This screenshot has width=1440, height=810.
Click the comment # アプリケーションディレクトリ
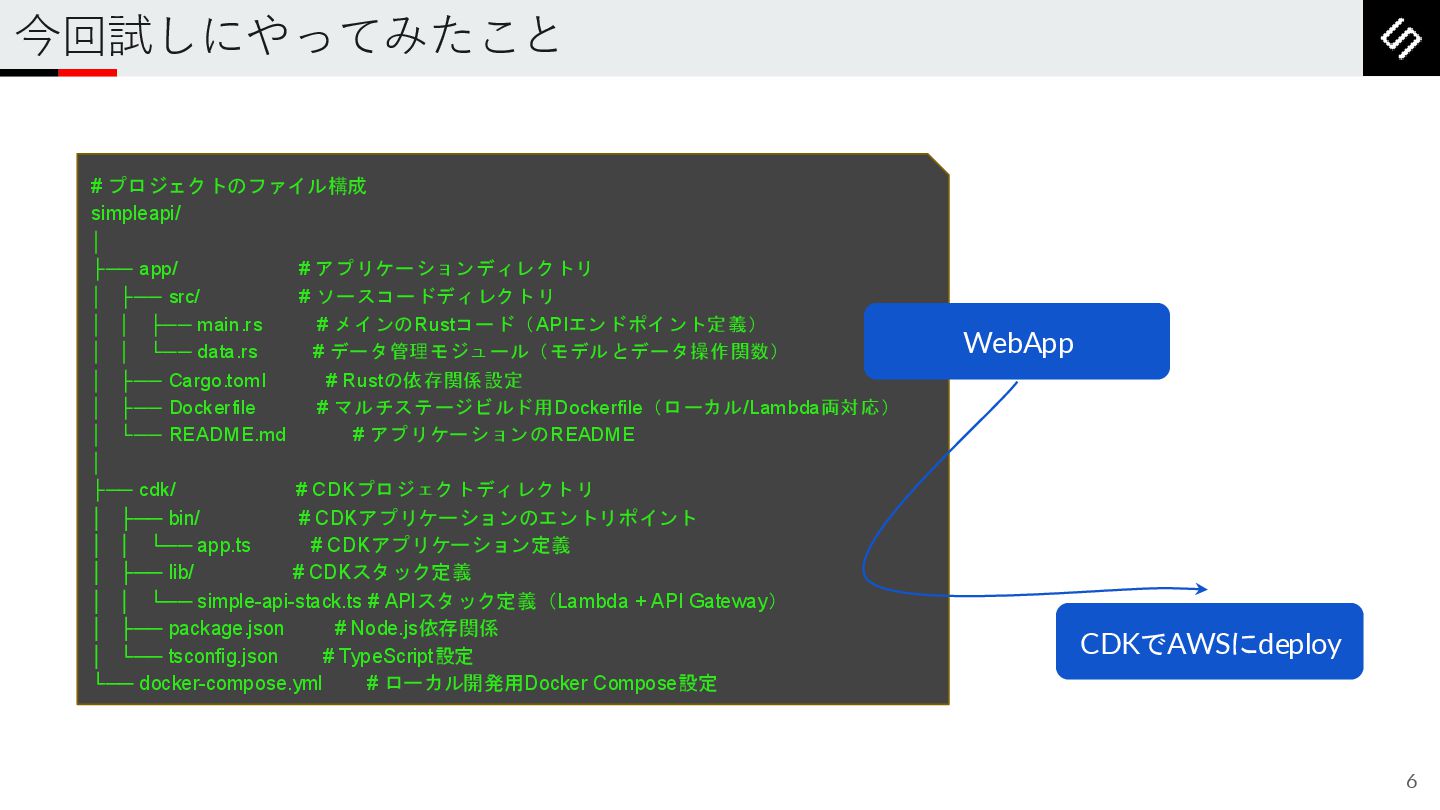445,269
